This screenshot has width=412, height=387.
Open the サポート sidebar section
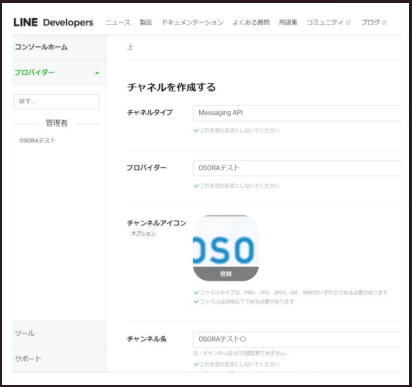click(x=59, y=359)
